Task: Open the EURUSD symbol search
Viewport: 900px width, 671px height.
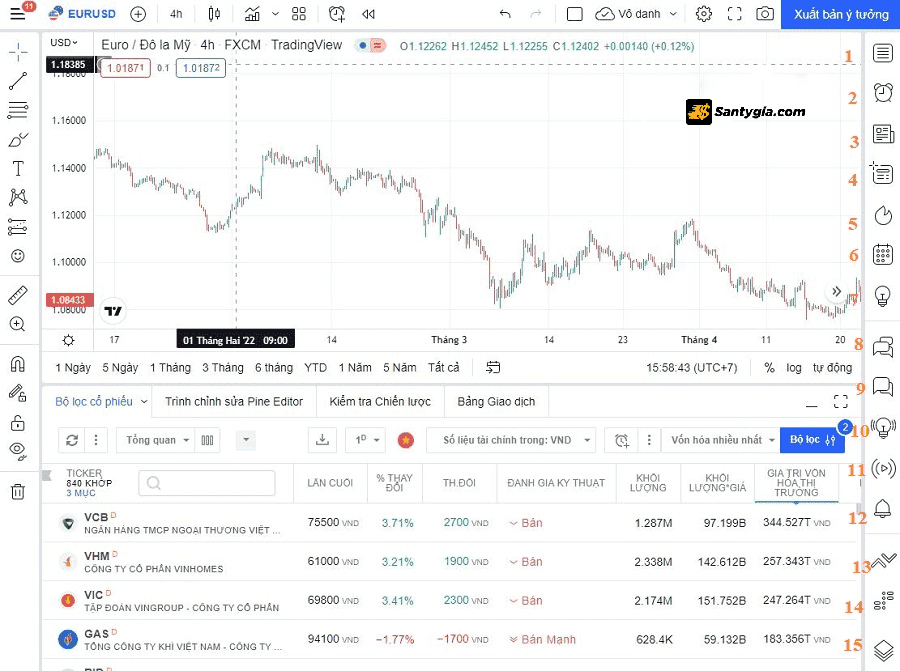Action: [82, 14]
